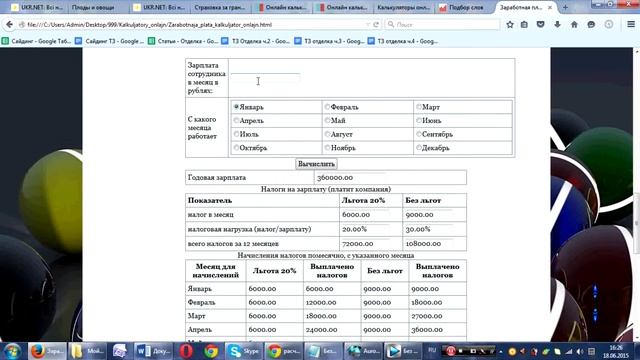Select the Декабрь radio button
Viewport: 640px width, 360px height.
coord(419,147)
